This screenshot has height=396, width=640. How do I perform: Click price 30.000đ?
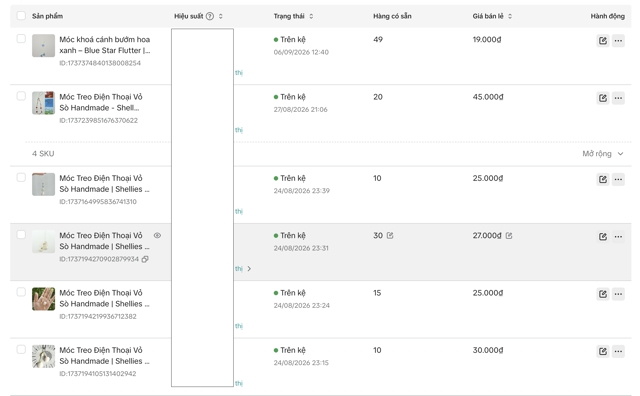tap(488, 350)
